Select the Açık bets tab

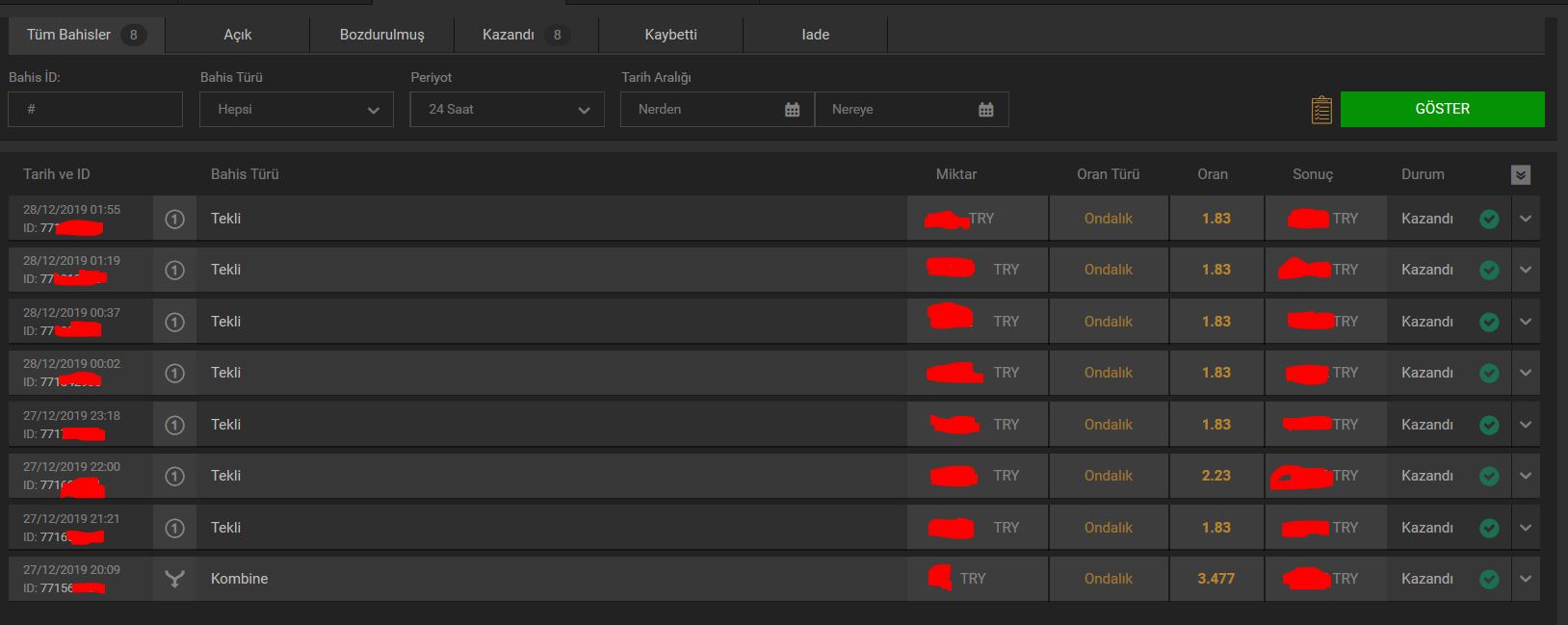click(237, 35)
